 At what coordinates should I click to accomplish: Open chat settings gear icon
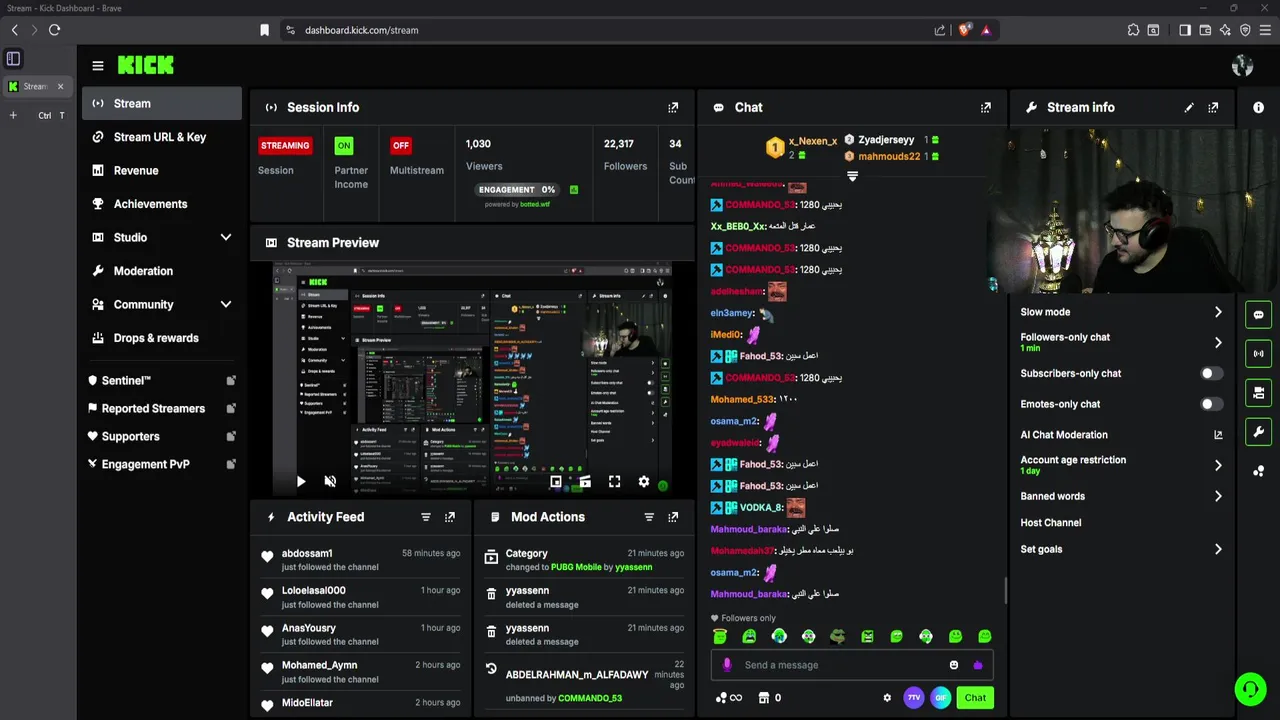pos(887,698)
